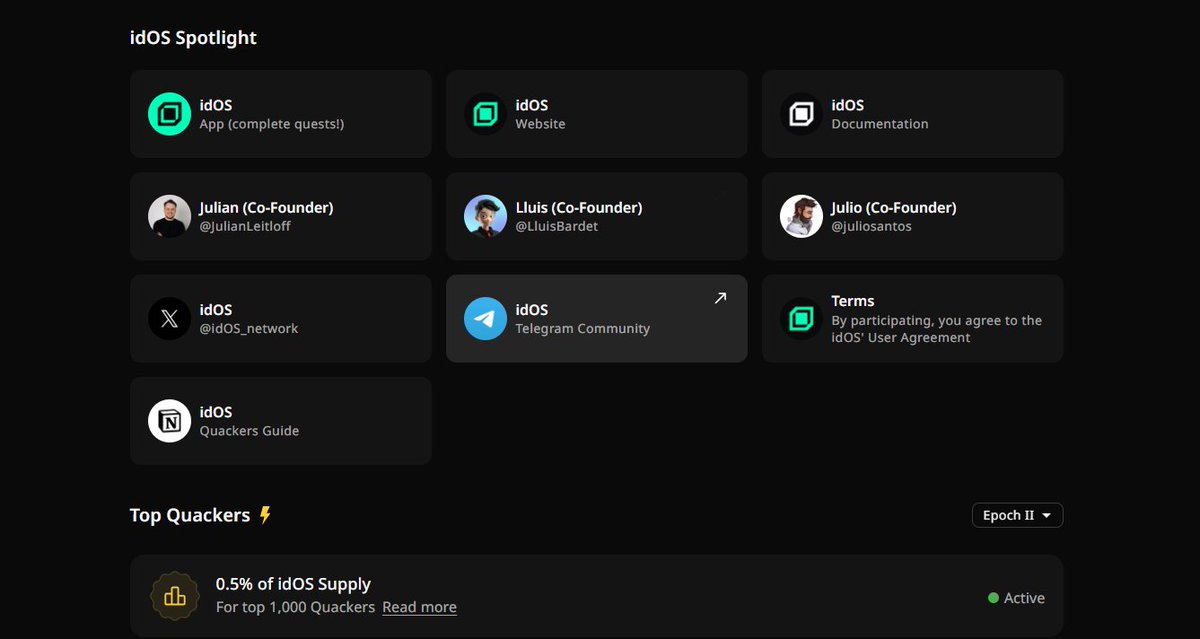Open the Epoch II dropdown
Viewport: 1200px width, 639px height.
coord(1017,515)
